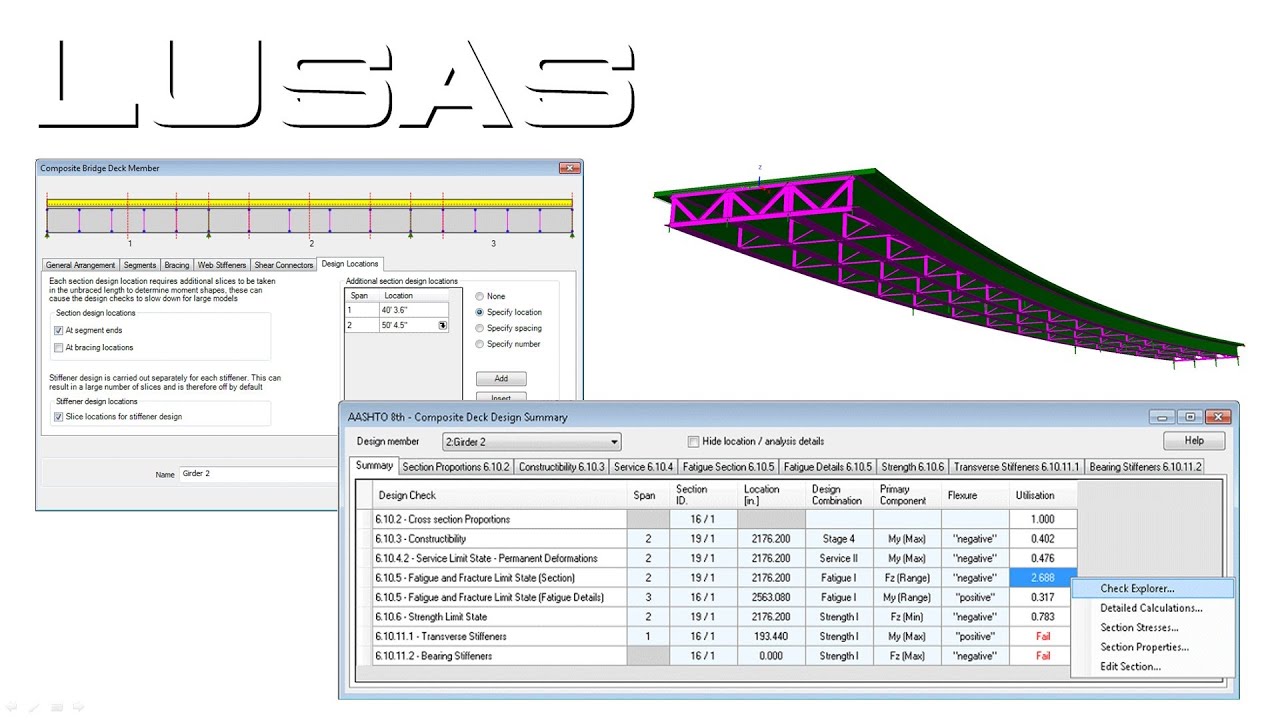The image size is (1280, 720).
Task: Open the Fatigue Section 6.10.5 tab
Action: pos(729,467)
